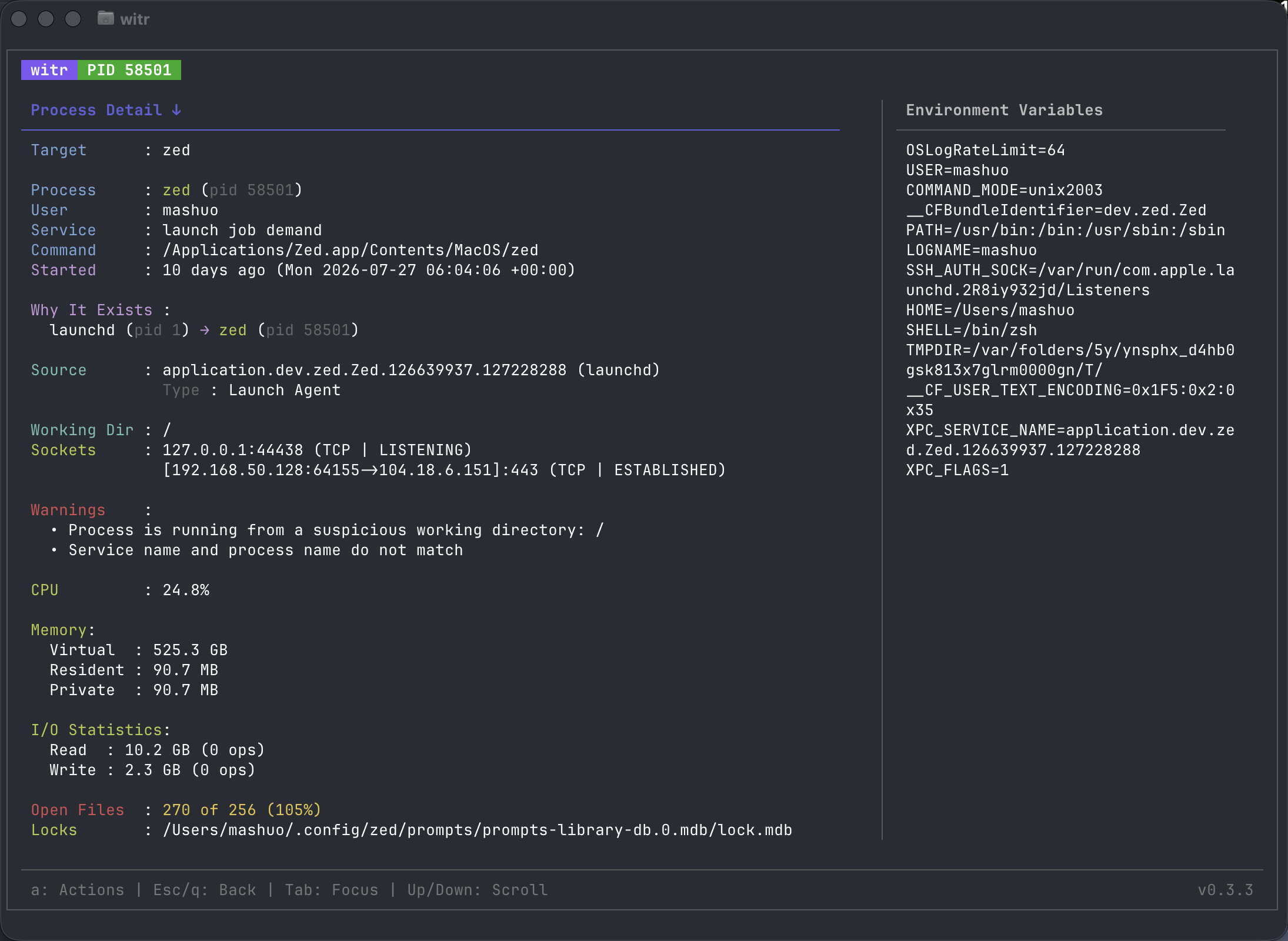Click the OSLogRateLimit=64 variable

(x=986, y=150)
